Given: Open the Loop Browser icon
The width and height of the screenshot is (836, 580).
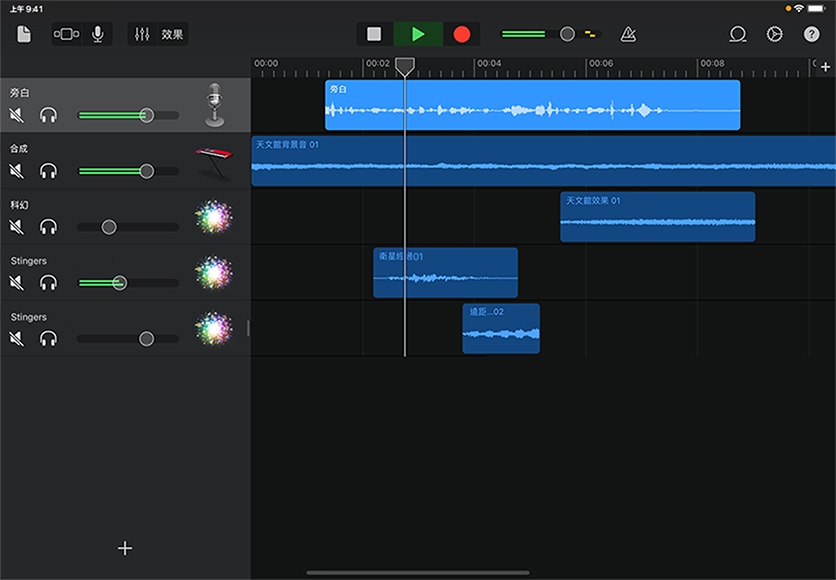Looking at the screenshot, I should 738,34.
